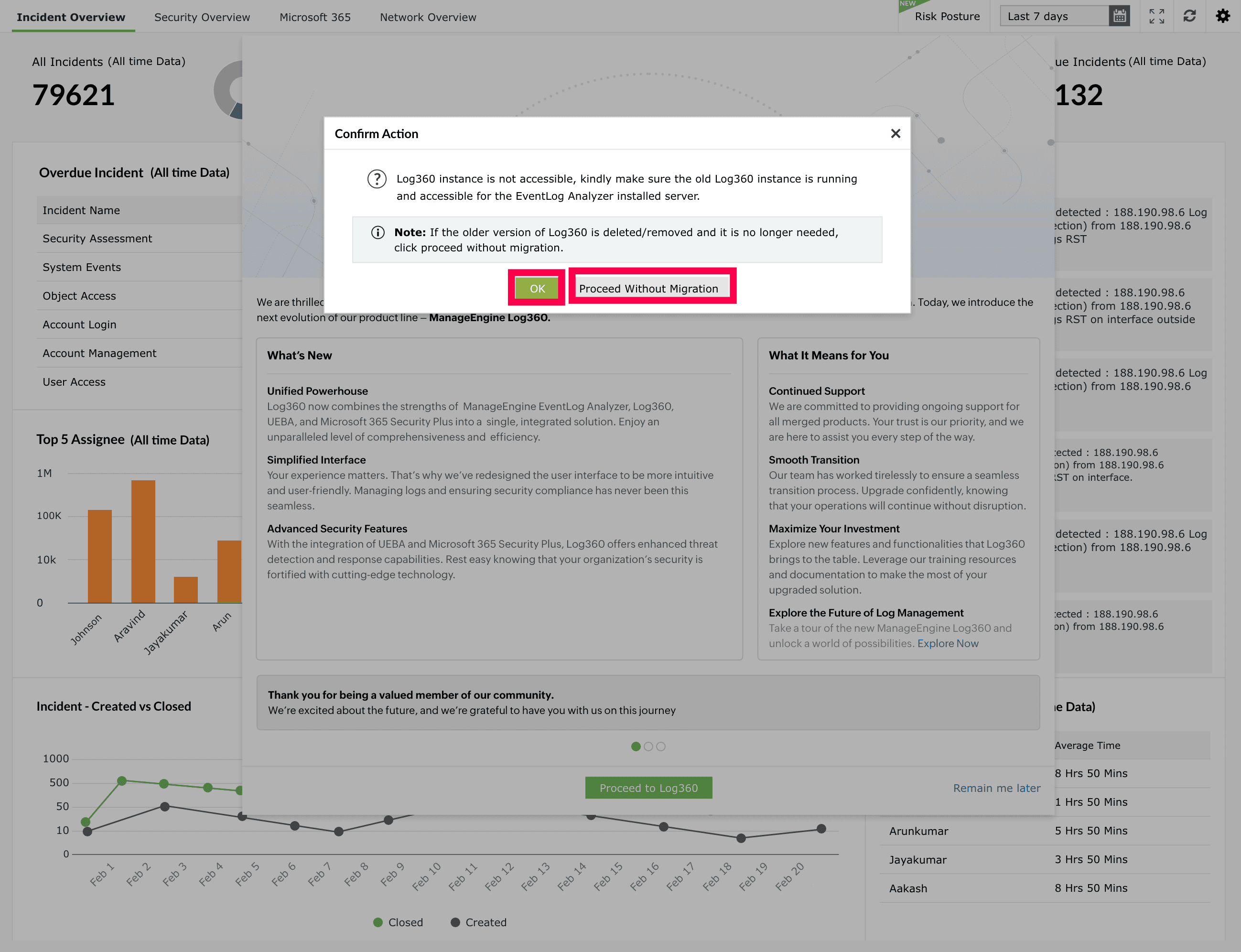The image size is (1241, 952).
Task: Click the Feb 2 Closed data point
Action: 164,784
